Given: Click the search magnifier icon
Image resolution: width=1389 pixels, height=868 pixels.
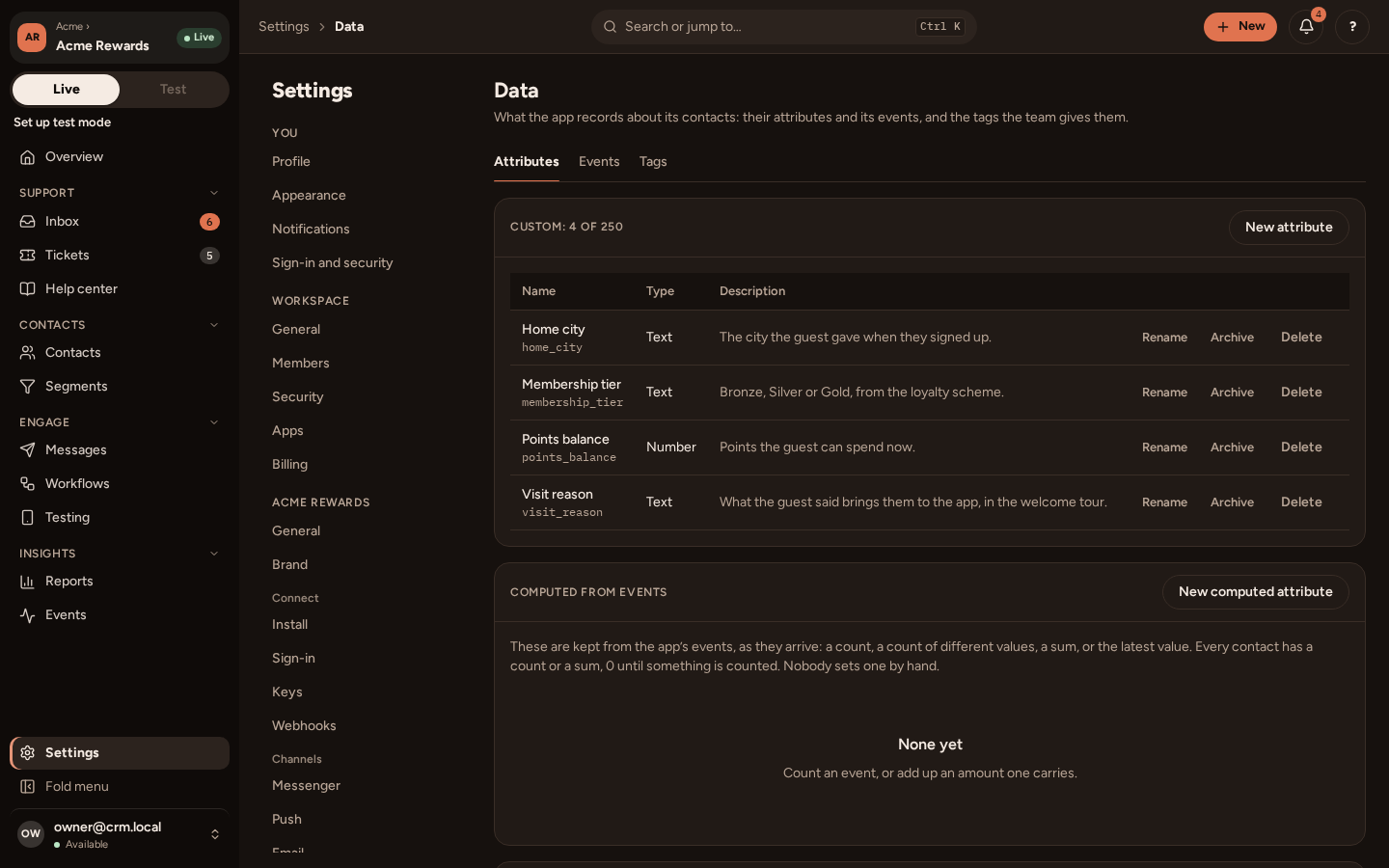Looking at the screenshot, I should click(x=610, y=27).
